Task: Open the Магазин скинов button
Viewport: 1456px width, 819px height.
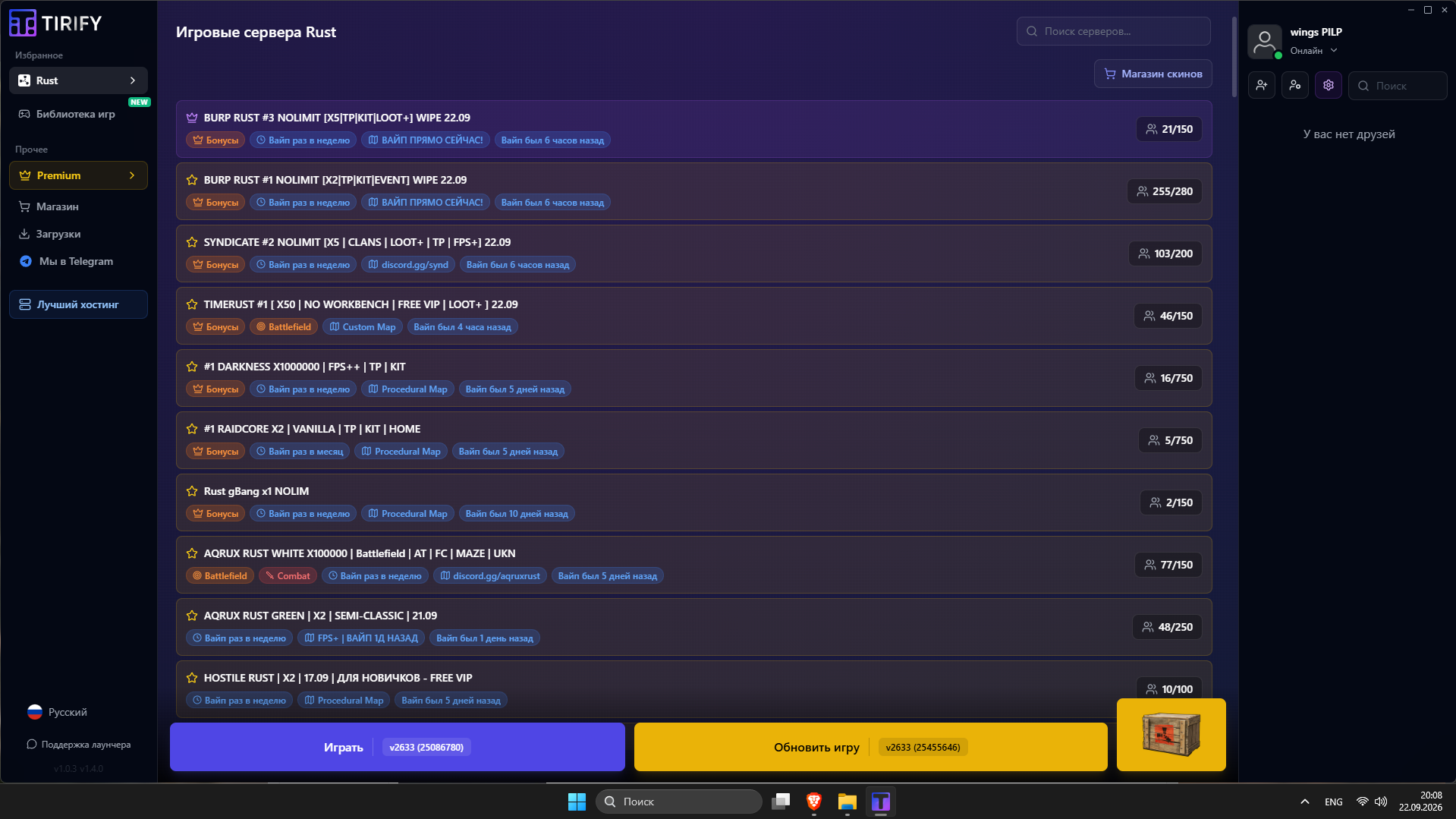Action: coord(1153,74)
